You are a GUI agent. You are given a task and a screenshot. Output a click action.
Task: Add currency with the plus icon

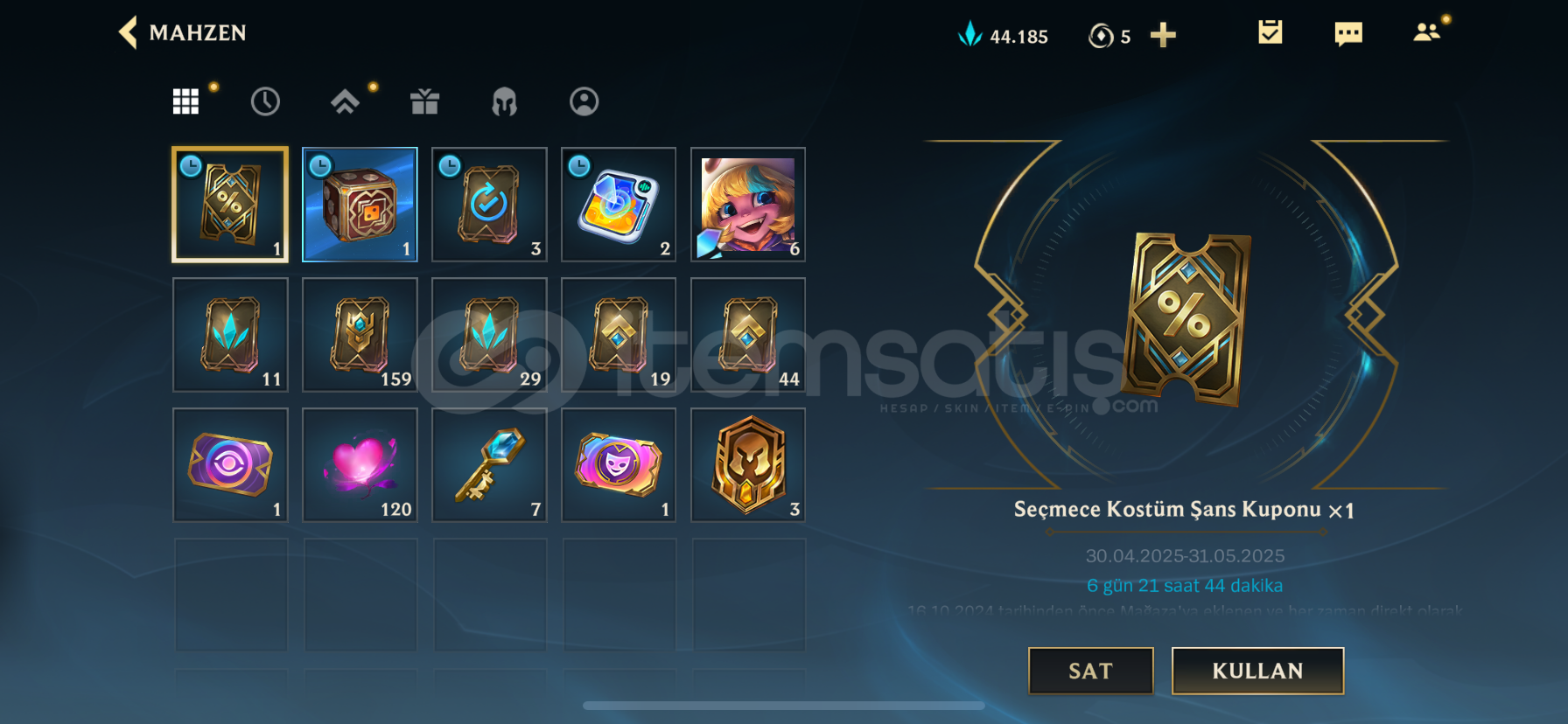click(x=1163, y=35)
